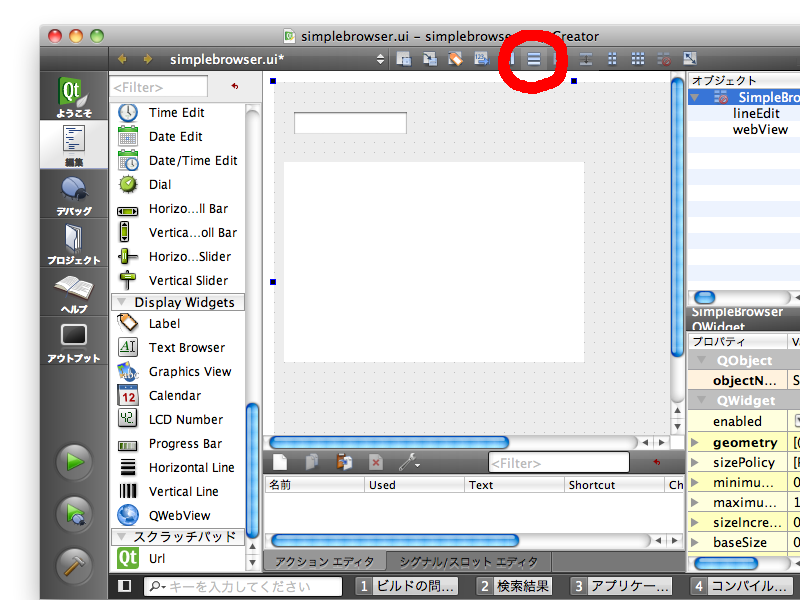Open the 検索結果 output pane

(513, 586)
